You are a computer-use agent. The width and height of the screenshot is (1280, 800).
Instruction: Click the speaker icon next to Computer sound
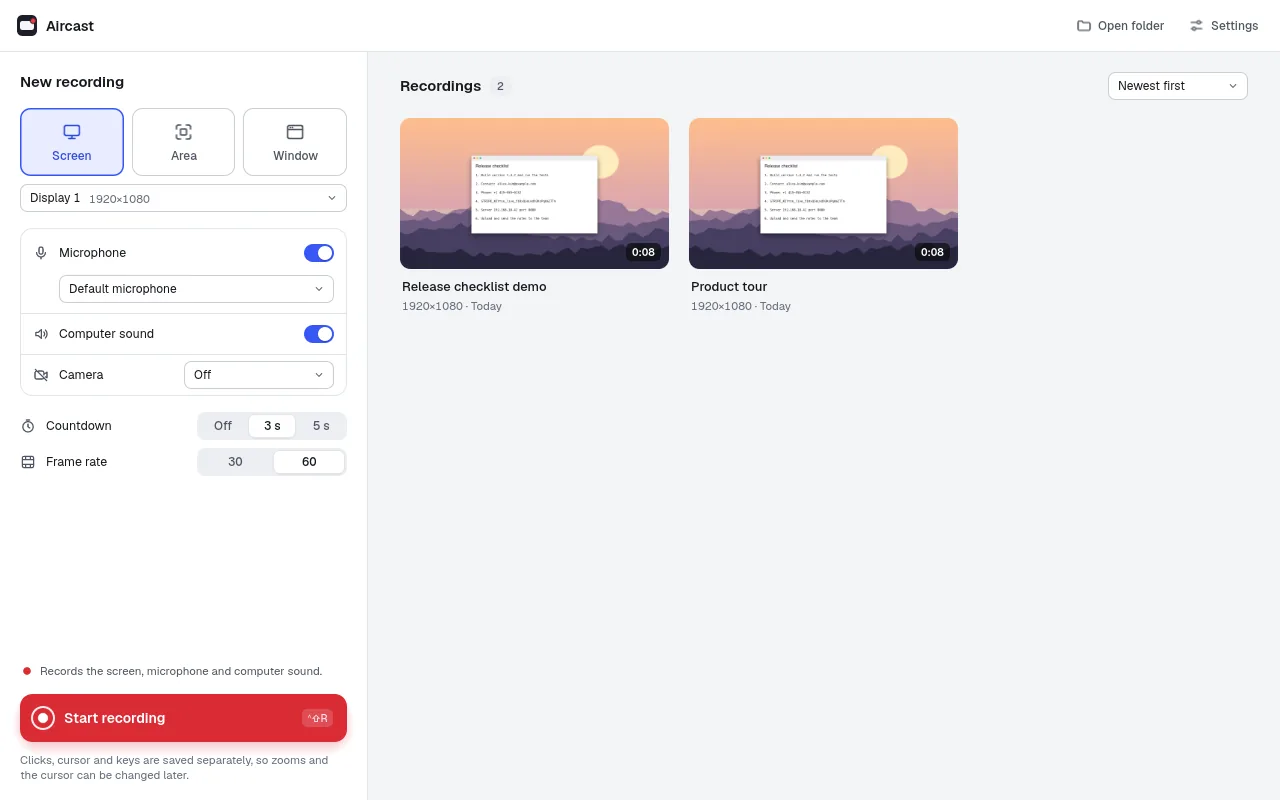coord(41,334)
